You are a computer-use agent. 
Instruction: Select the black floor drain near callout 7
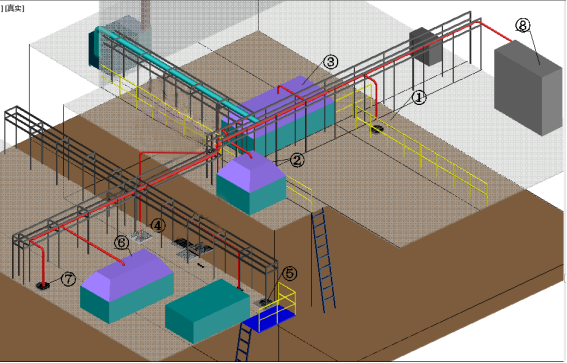(x=43, y=286)
